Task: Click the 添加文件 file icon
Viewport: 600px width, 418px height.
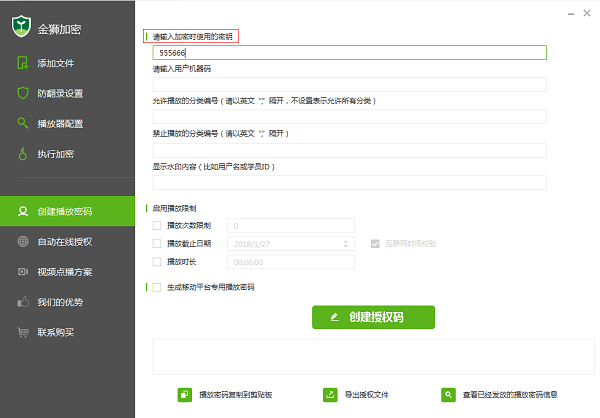Action: click(23, 63)
